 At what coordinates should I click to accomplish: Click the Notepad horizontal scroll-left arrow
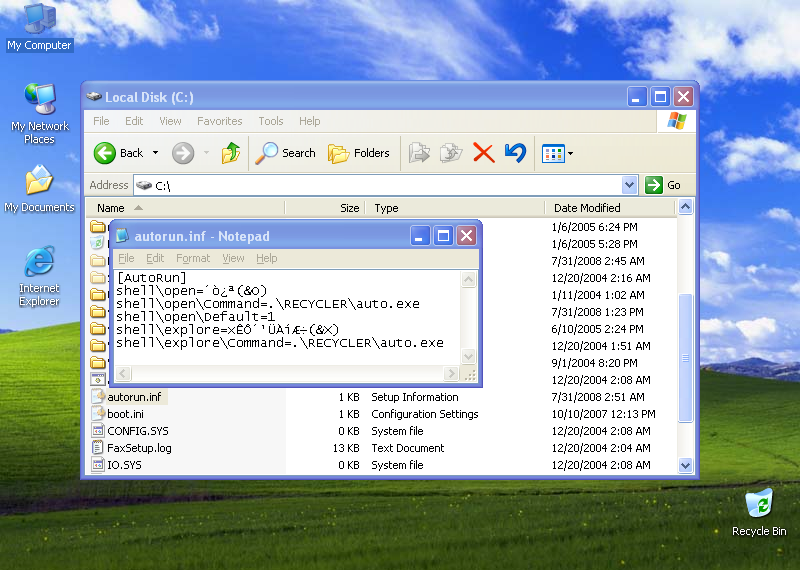[x=123, y=374]
